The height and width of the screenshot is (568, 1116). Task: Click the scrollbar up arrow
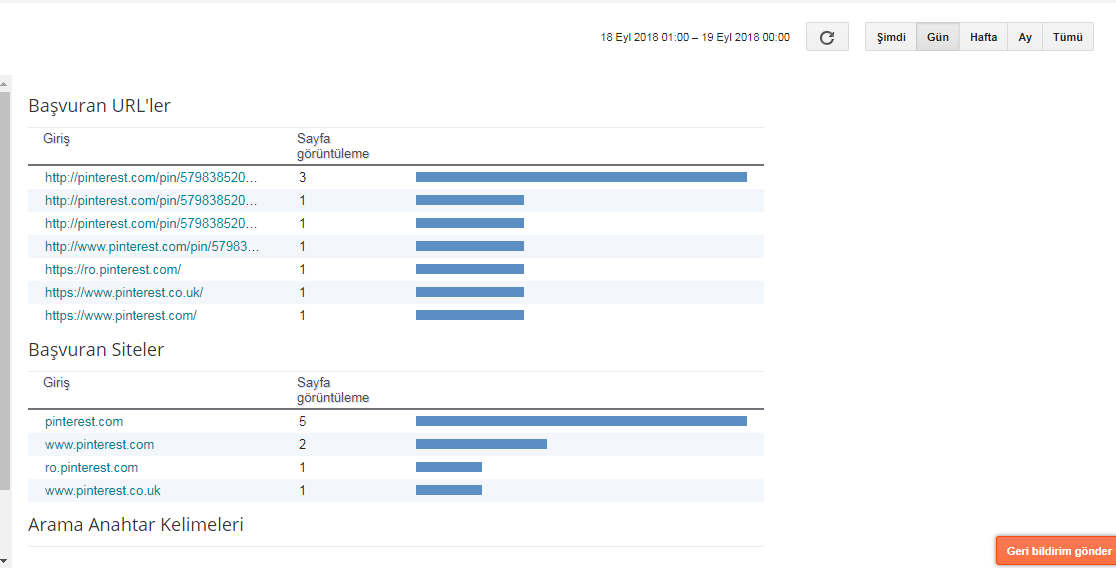[x=4, y=83]
